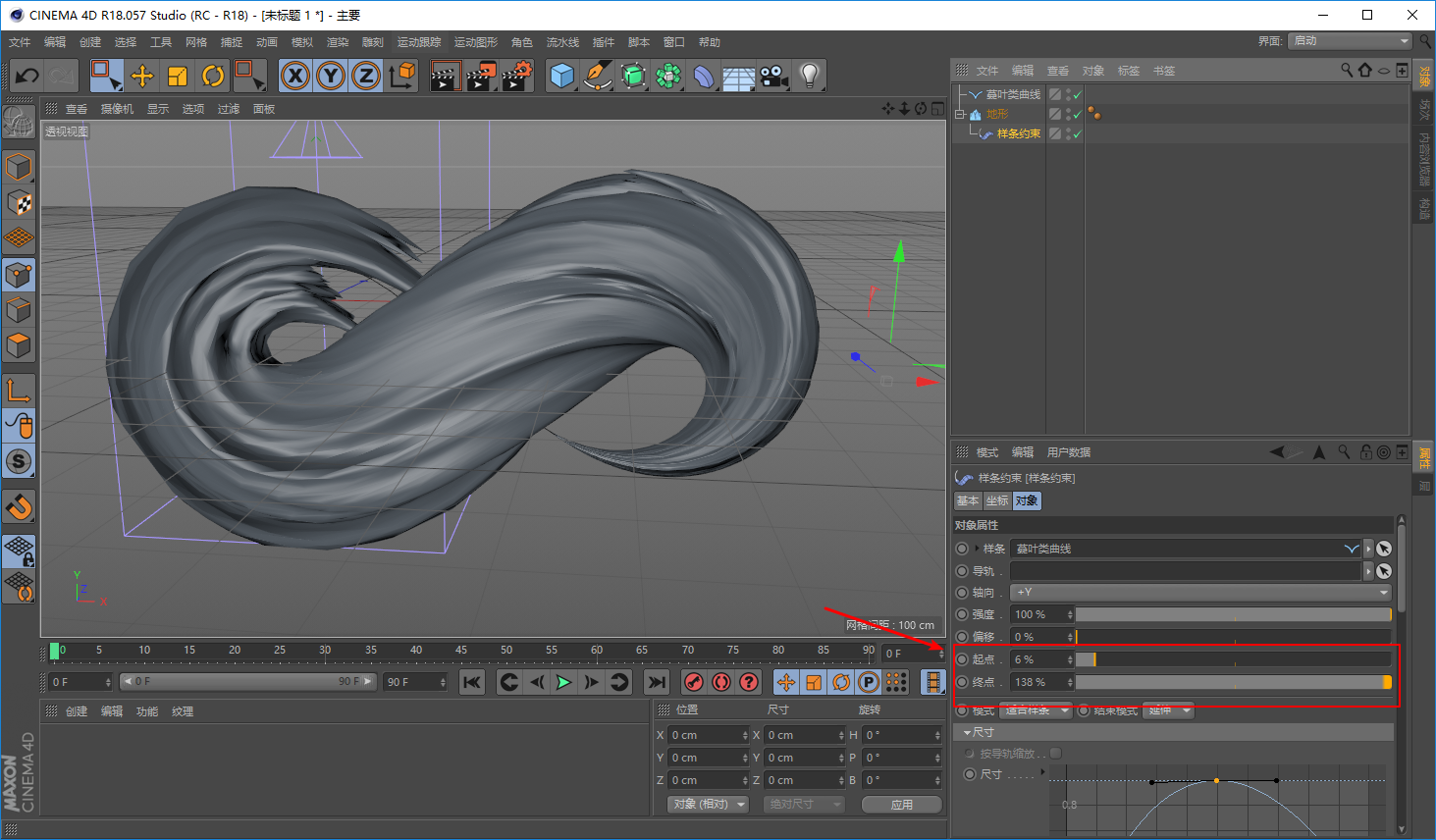
Task: Open the 摄像机 viewport menu
Action: (117, 109)
